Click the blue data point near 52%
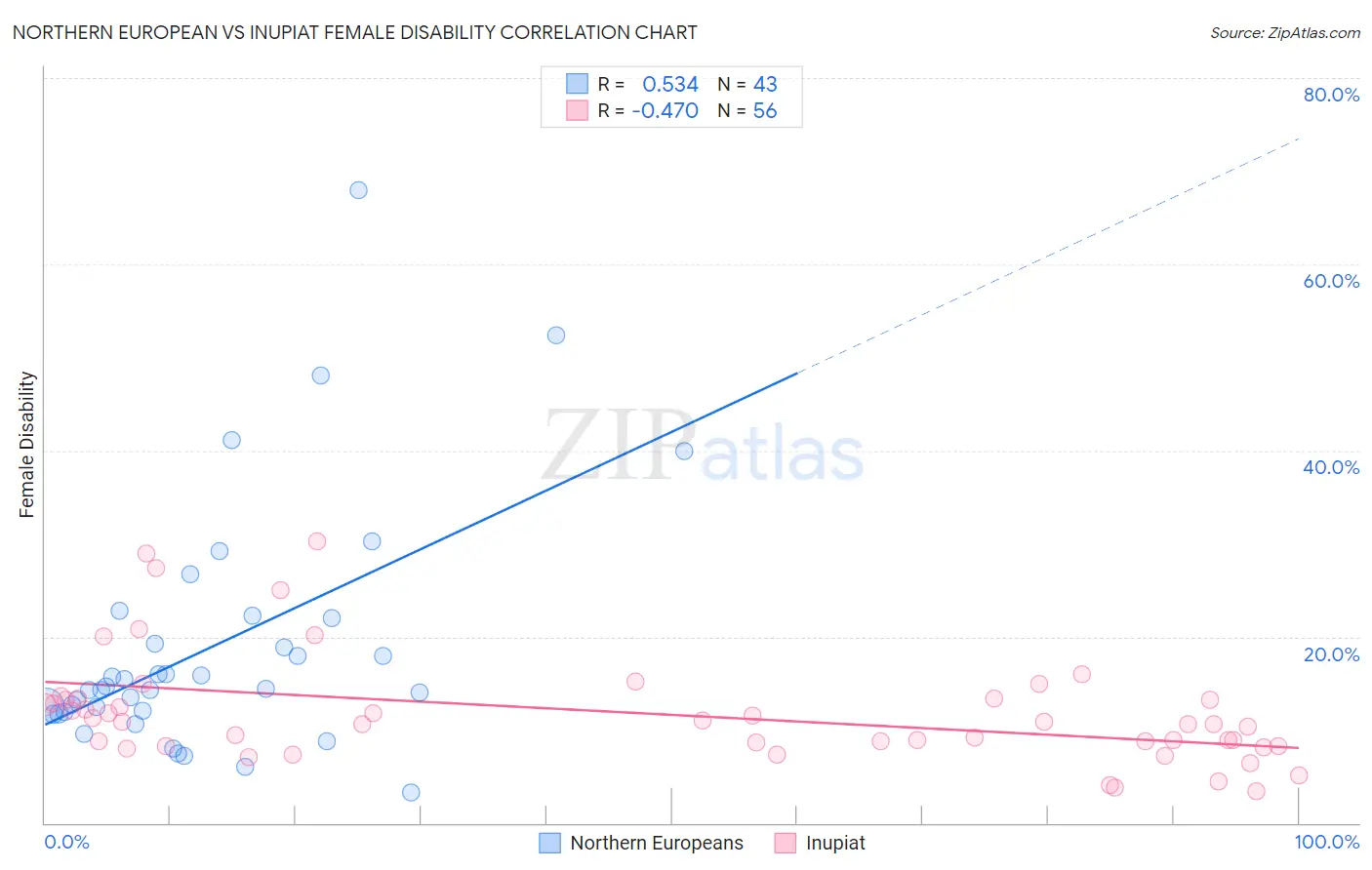This screenshot has width=1372, height=870. (x=556, y=336)
